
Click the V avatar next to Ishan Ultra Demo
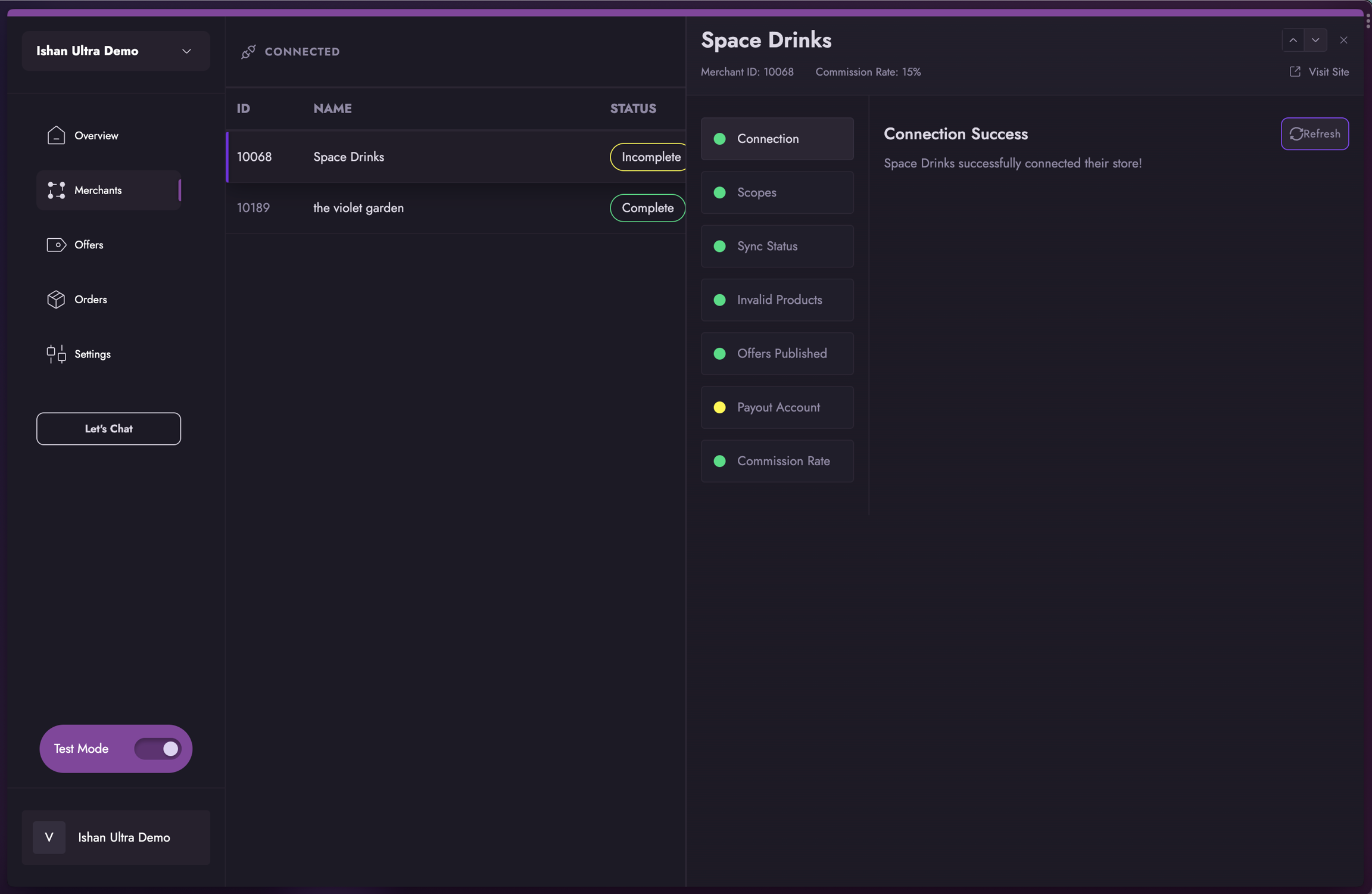click(x=49, y=837)
